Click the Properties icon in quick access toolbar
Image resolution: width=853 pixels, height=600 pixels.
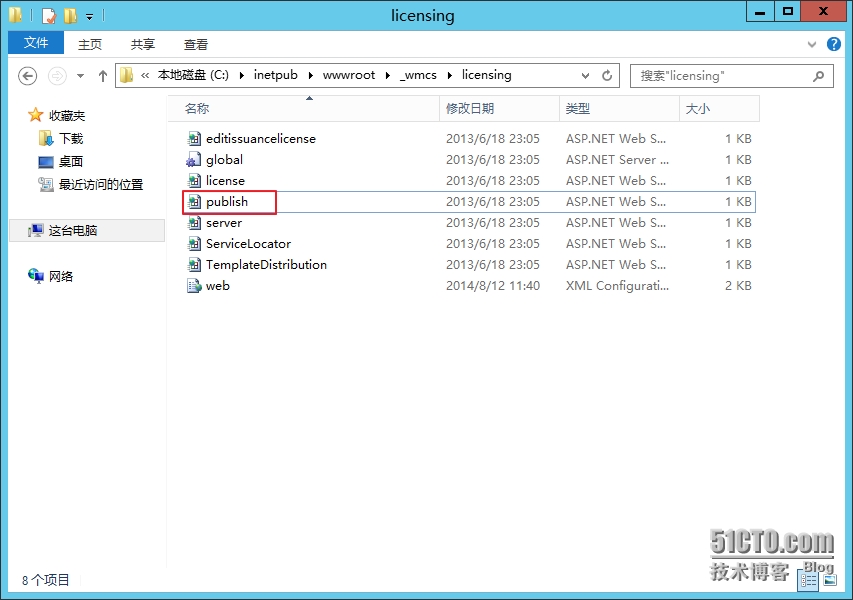coord(48,16)
